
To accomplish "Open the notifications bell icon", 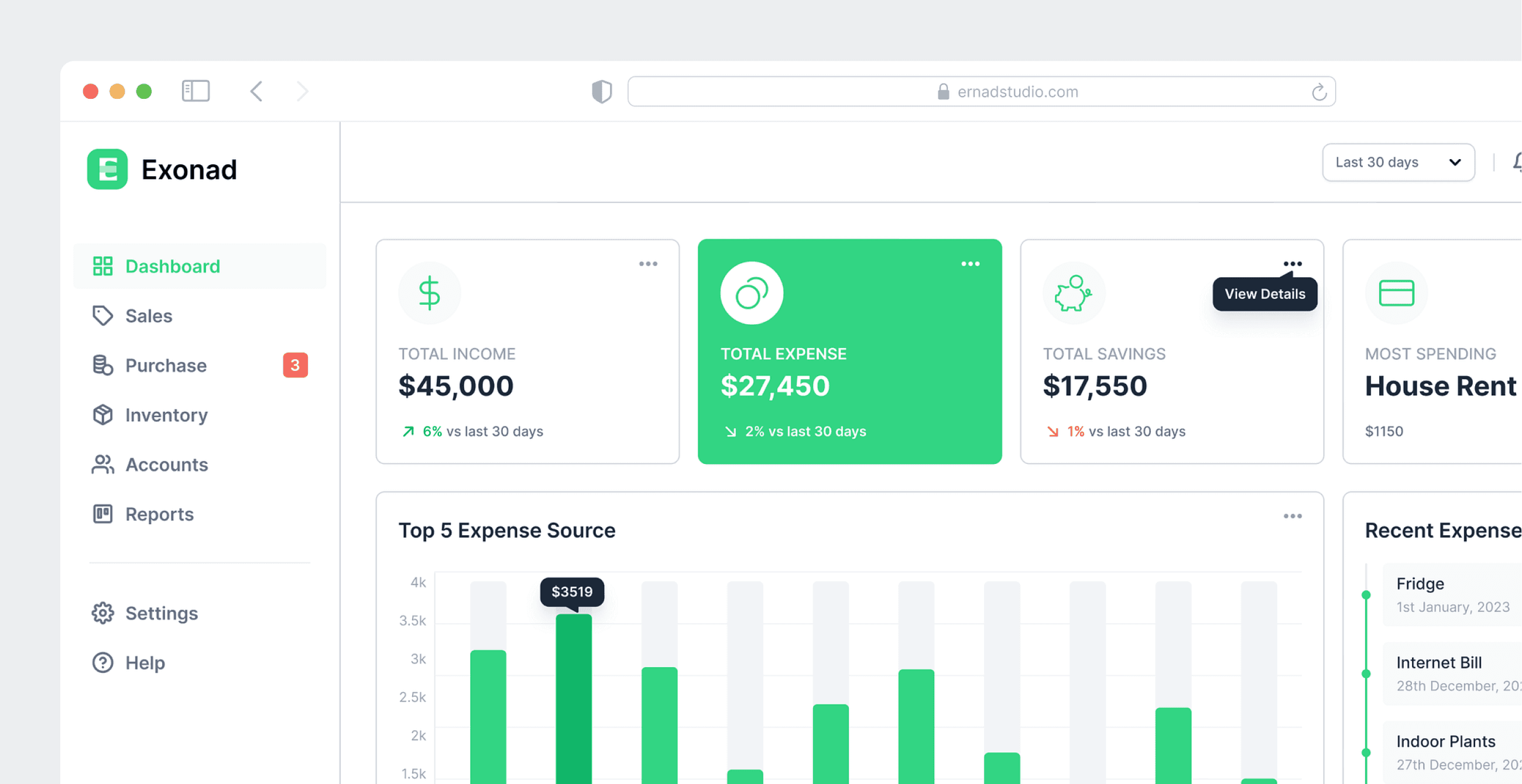I will click(x=1517, y=162).
